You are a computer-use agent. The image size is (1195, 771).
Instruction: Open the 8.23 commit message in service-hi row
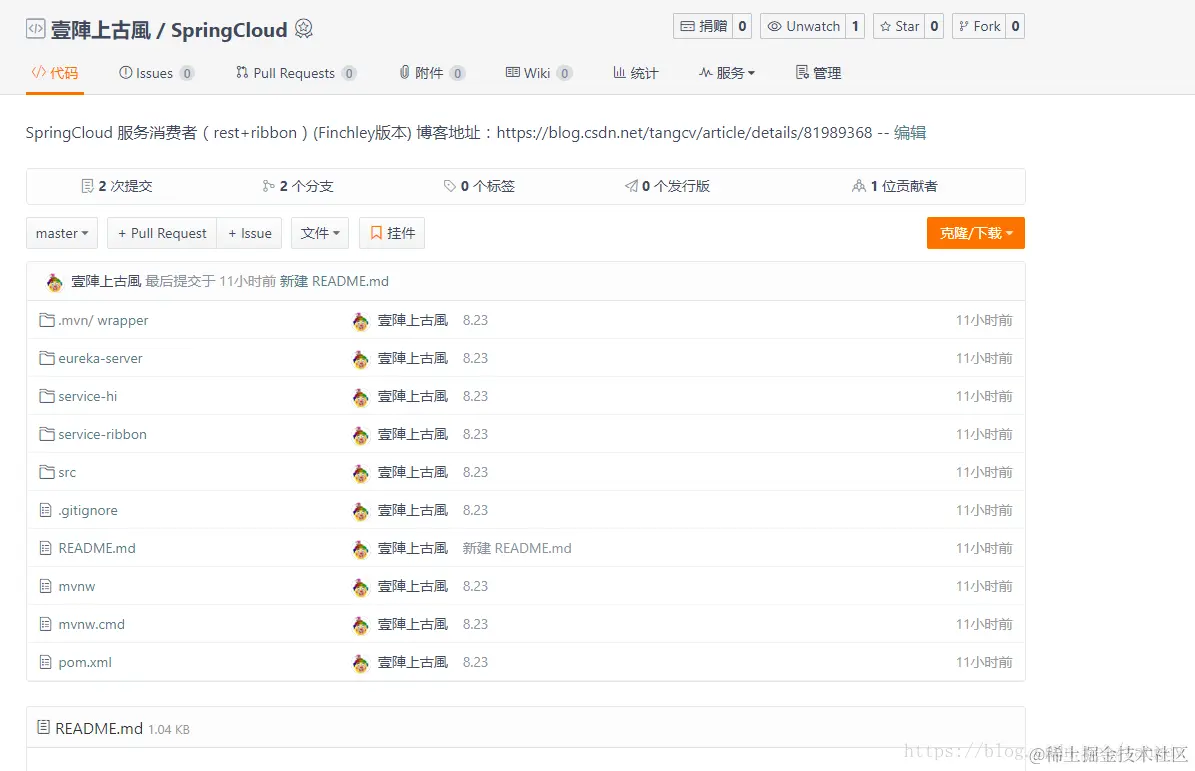(x=475, y=396)
